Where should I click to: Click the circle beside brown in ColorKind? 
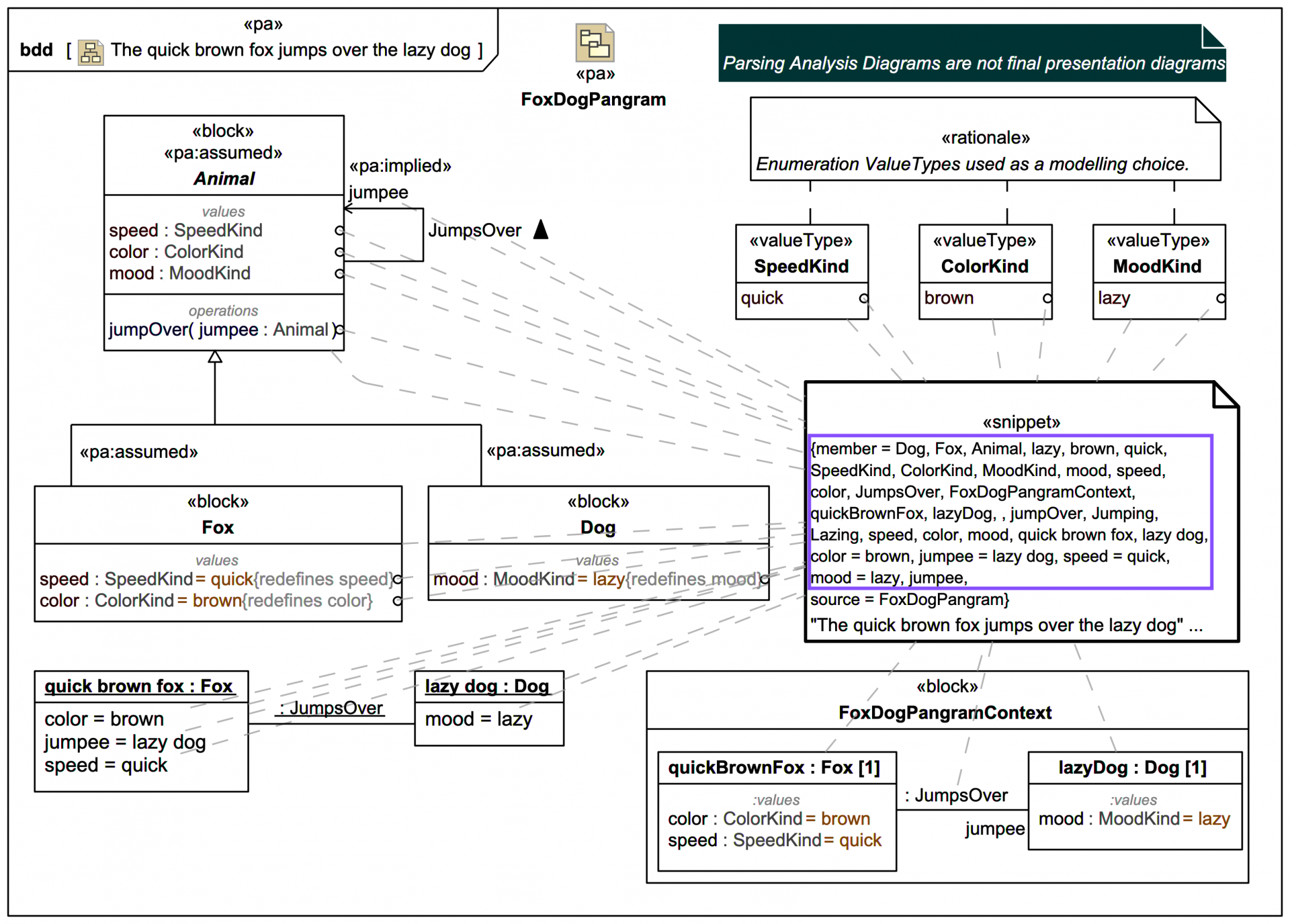click(x=1046, y=298)
